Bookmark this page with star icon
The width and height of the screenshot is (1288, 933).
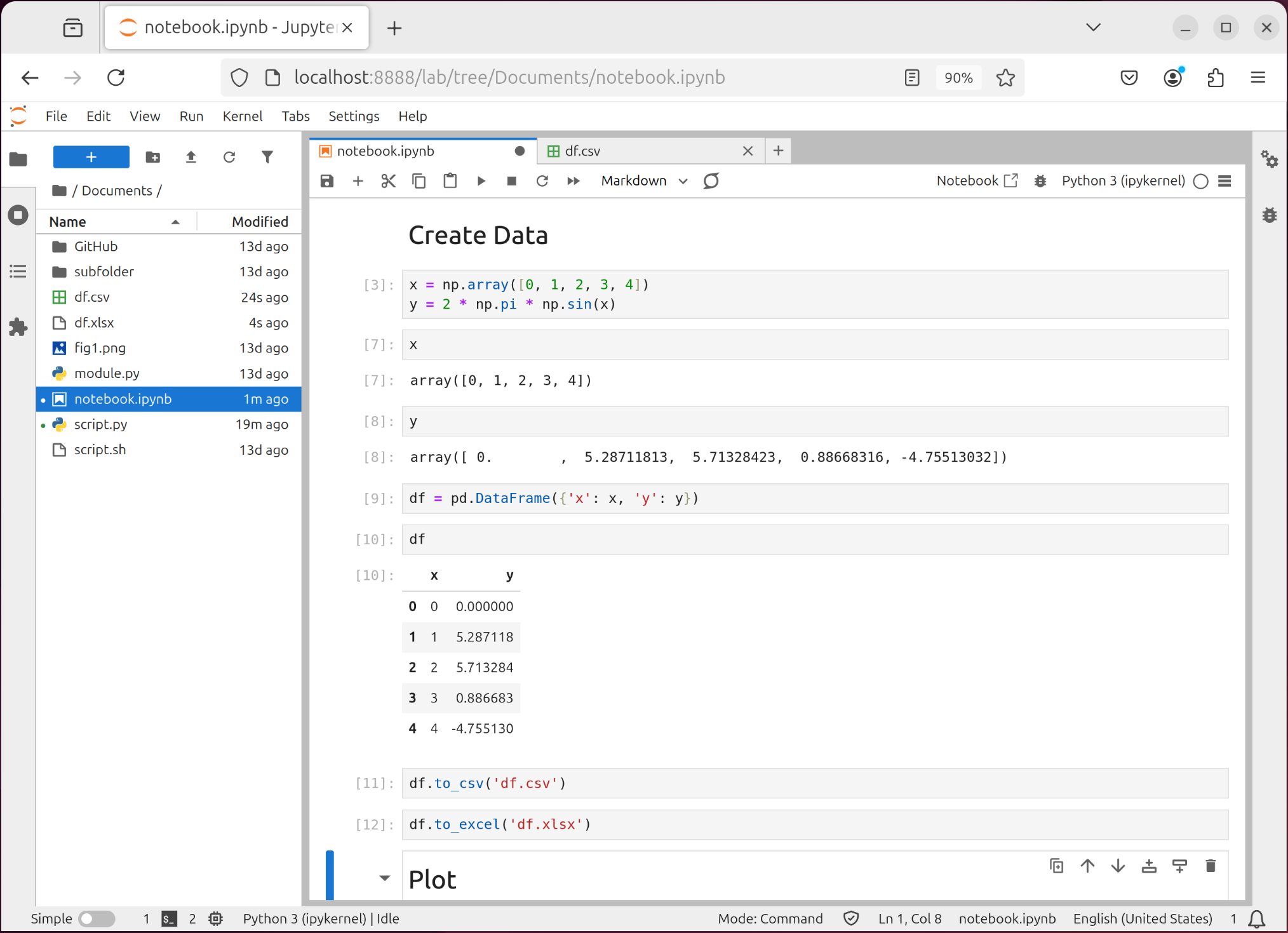coord(1005,77)
